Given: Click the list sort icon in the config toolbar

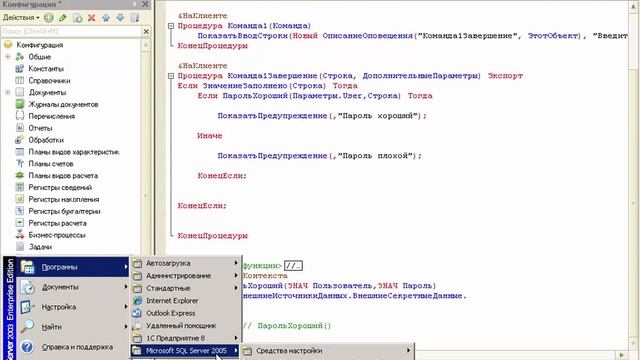Looking at the screenshot, I should pyautogui.click(x=134, y=18).
